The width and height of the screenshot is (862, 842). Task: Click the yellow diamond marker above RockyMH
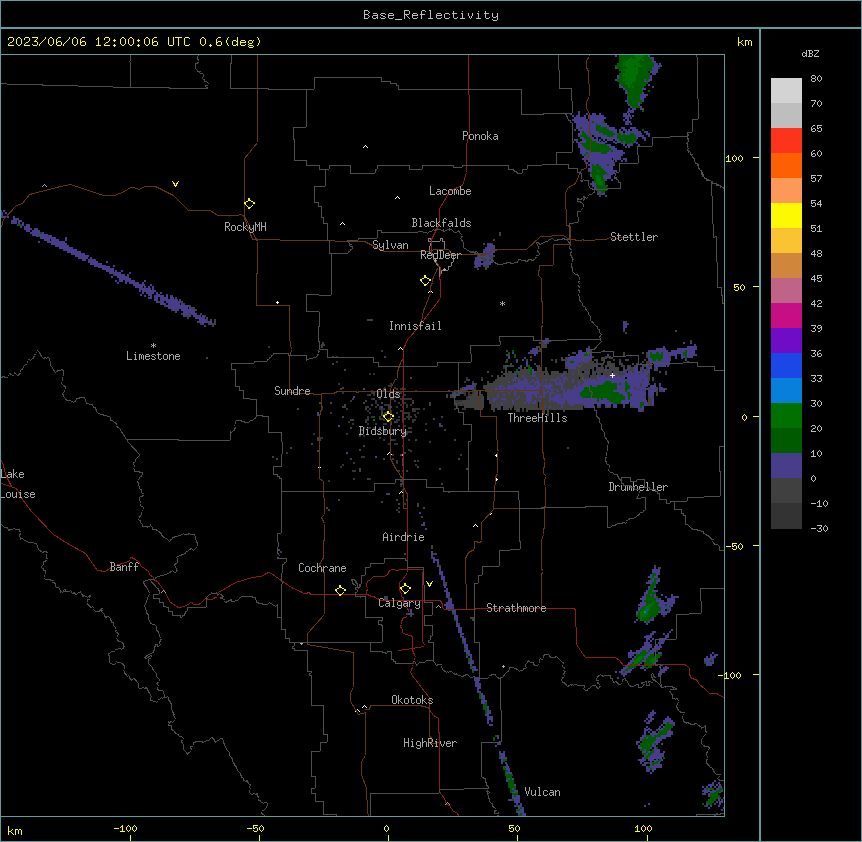250,204
